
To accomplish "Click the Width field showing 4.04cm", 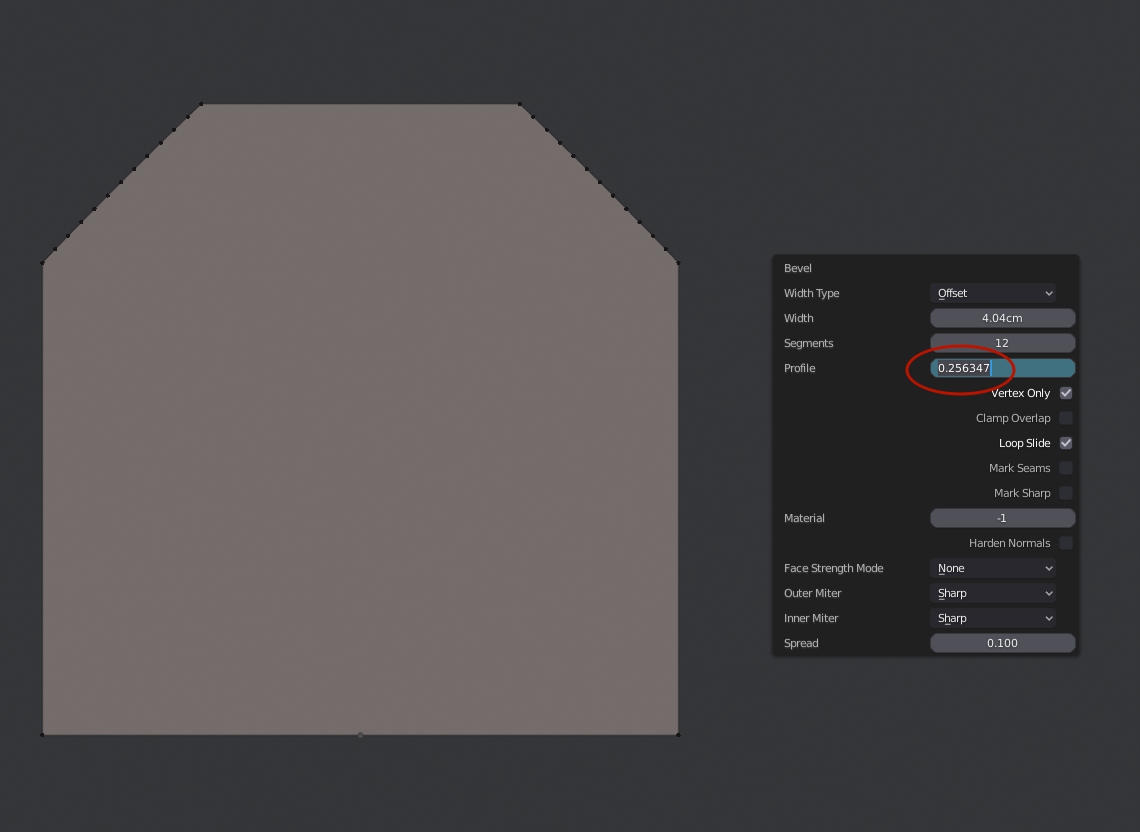I will click(x=1003, y=318).
